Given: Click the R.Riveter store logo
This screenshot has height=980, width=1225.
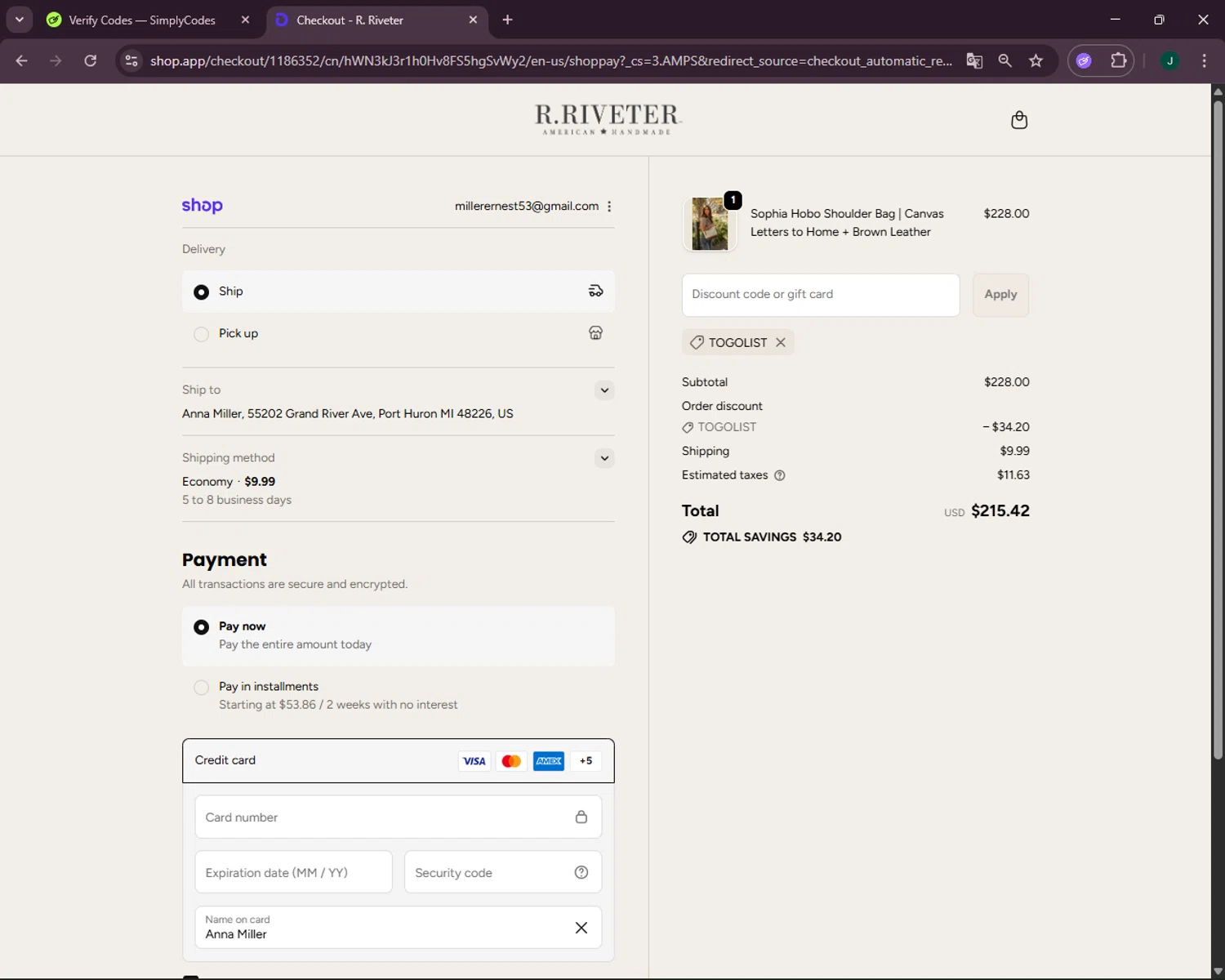Looking at the screenshot, I should click(608, 119).
